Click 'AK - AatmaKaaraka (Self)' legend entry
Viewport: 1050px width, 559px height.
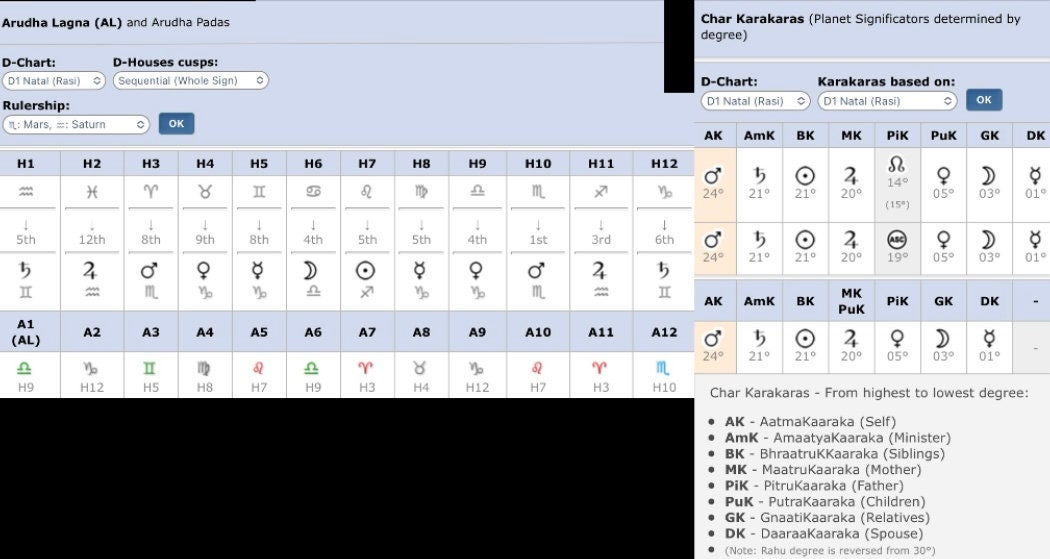pos(810,422)
